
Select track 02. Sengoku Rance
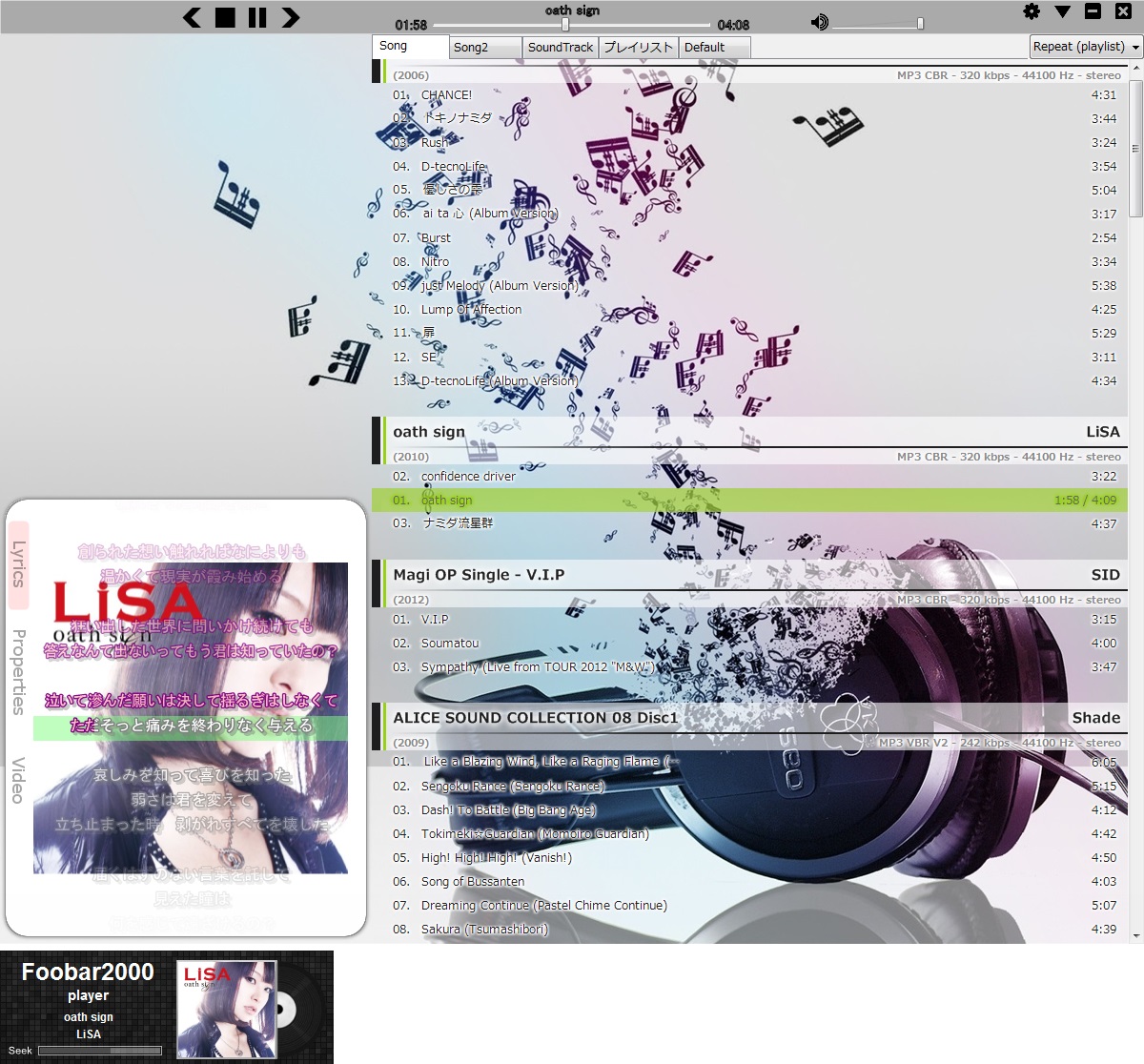pos(749,786)
